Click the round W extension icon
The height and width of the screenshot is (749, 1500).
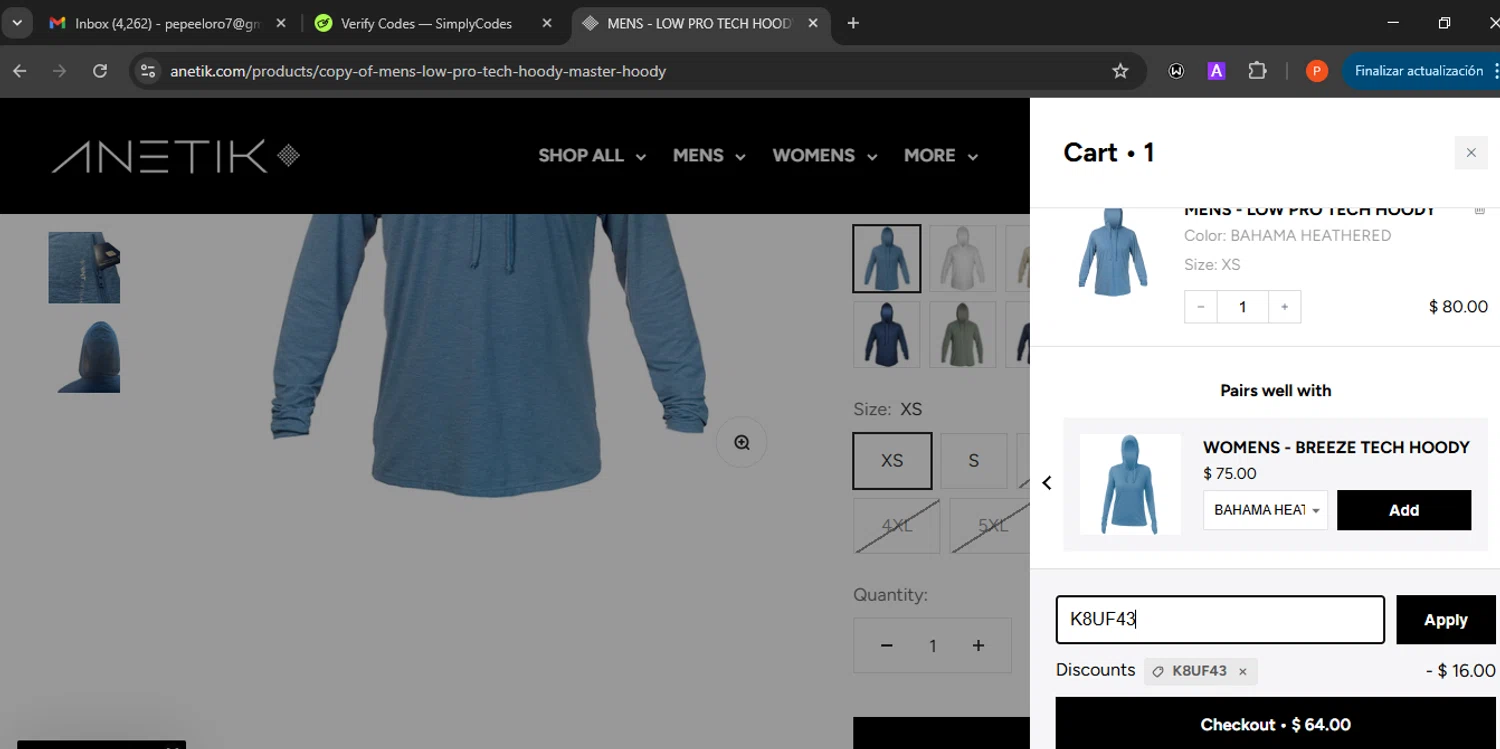pyautogui.click(x=1176, y=71)
